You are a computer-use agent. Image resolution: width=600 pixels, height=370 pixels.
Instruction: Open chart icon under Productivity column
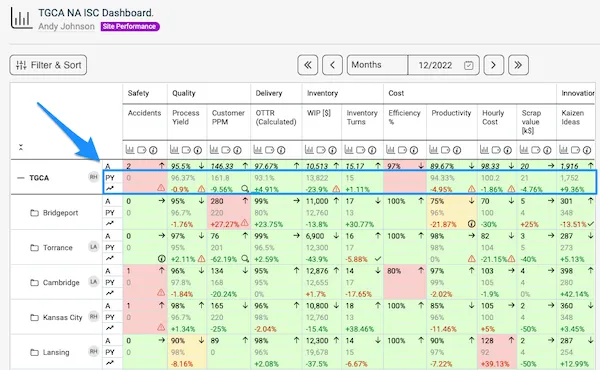pos(433,150)
